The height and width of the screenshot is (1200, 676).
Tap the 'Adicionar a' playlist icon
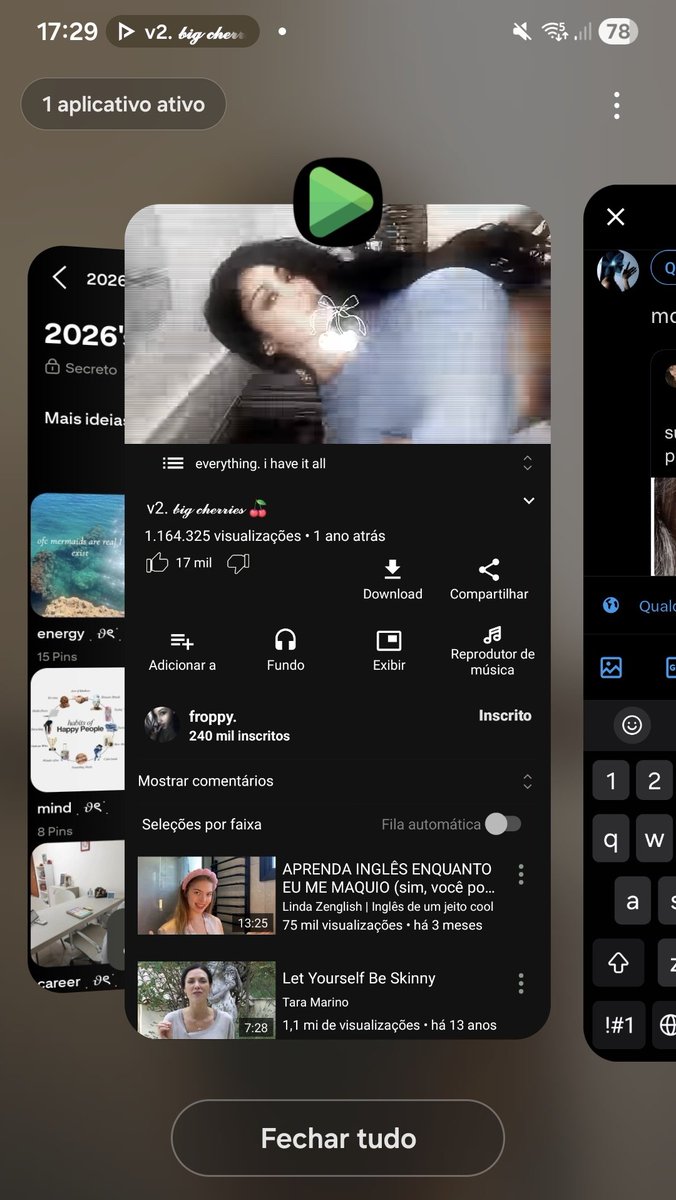182,640
